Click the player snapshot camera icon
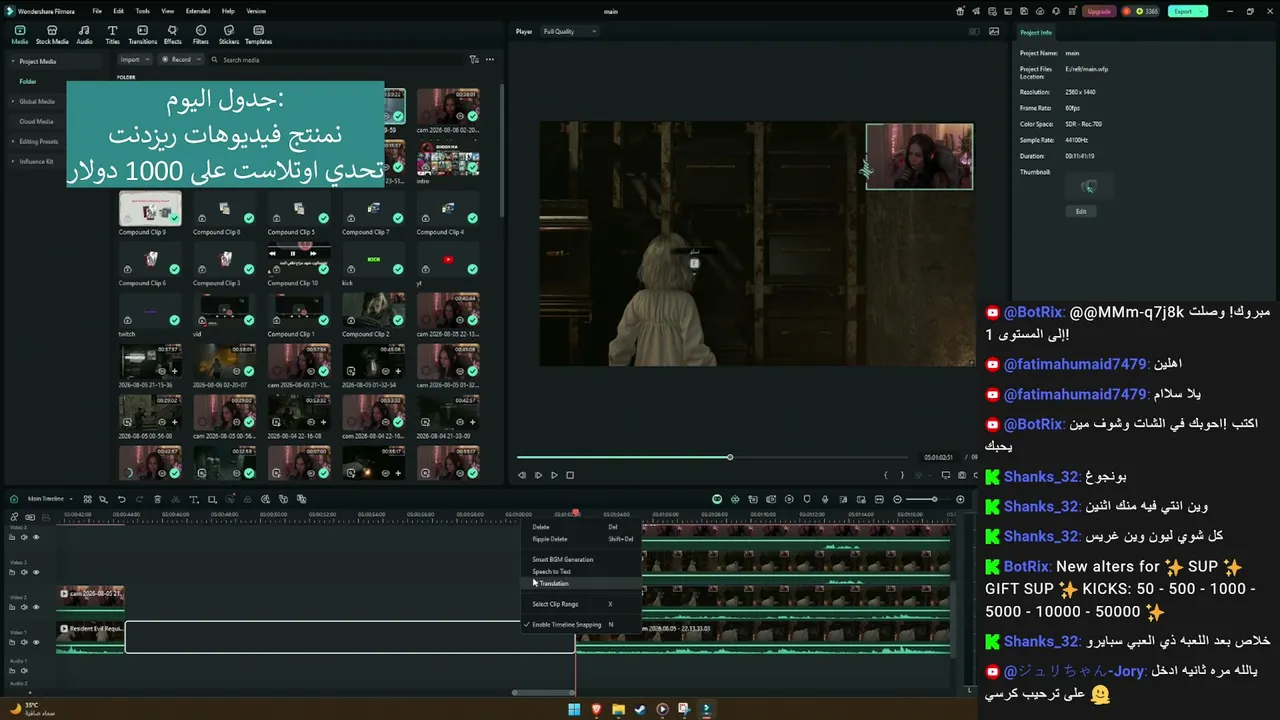Image resolution: width=1280 pixels, height=720 pixels. point(962,475)
